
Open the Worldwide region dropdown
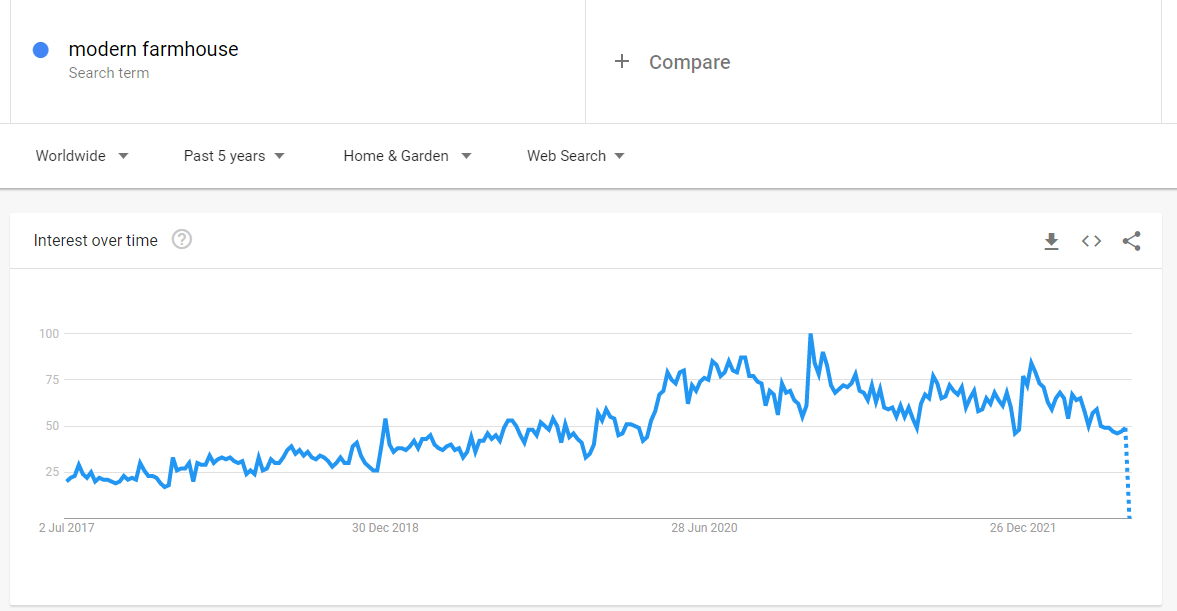coord(82,156)
